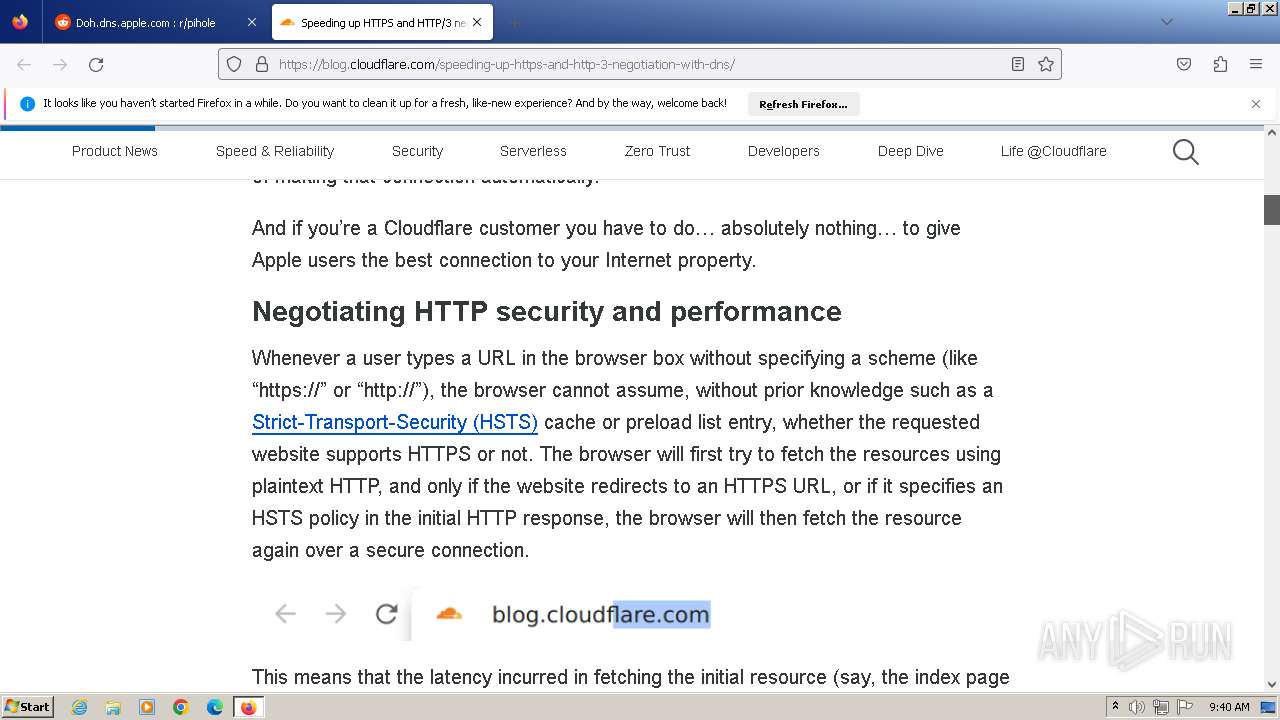Launch Internet Explorer from taskbar
Screen dimensions: 1280x720
pos(80,707)
